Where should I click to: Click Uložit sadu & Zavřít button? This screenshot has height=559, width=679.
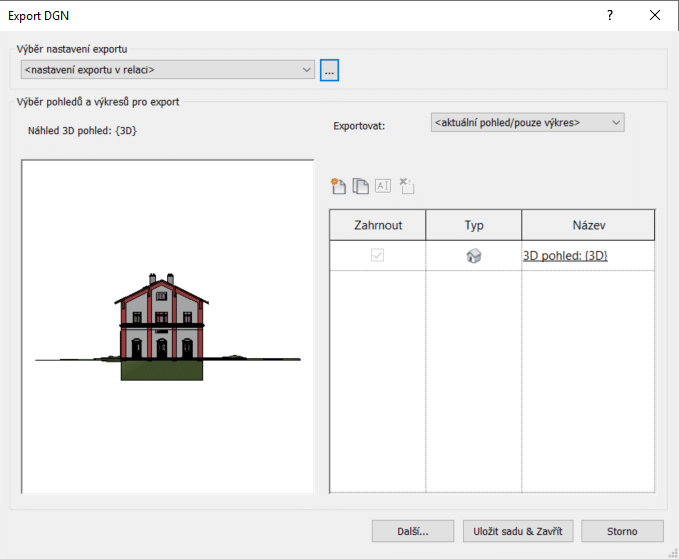[x=518, y=531]
